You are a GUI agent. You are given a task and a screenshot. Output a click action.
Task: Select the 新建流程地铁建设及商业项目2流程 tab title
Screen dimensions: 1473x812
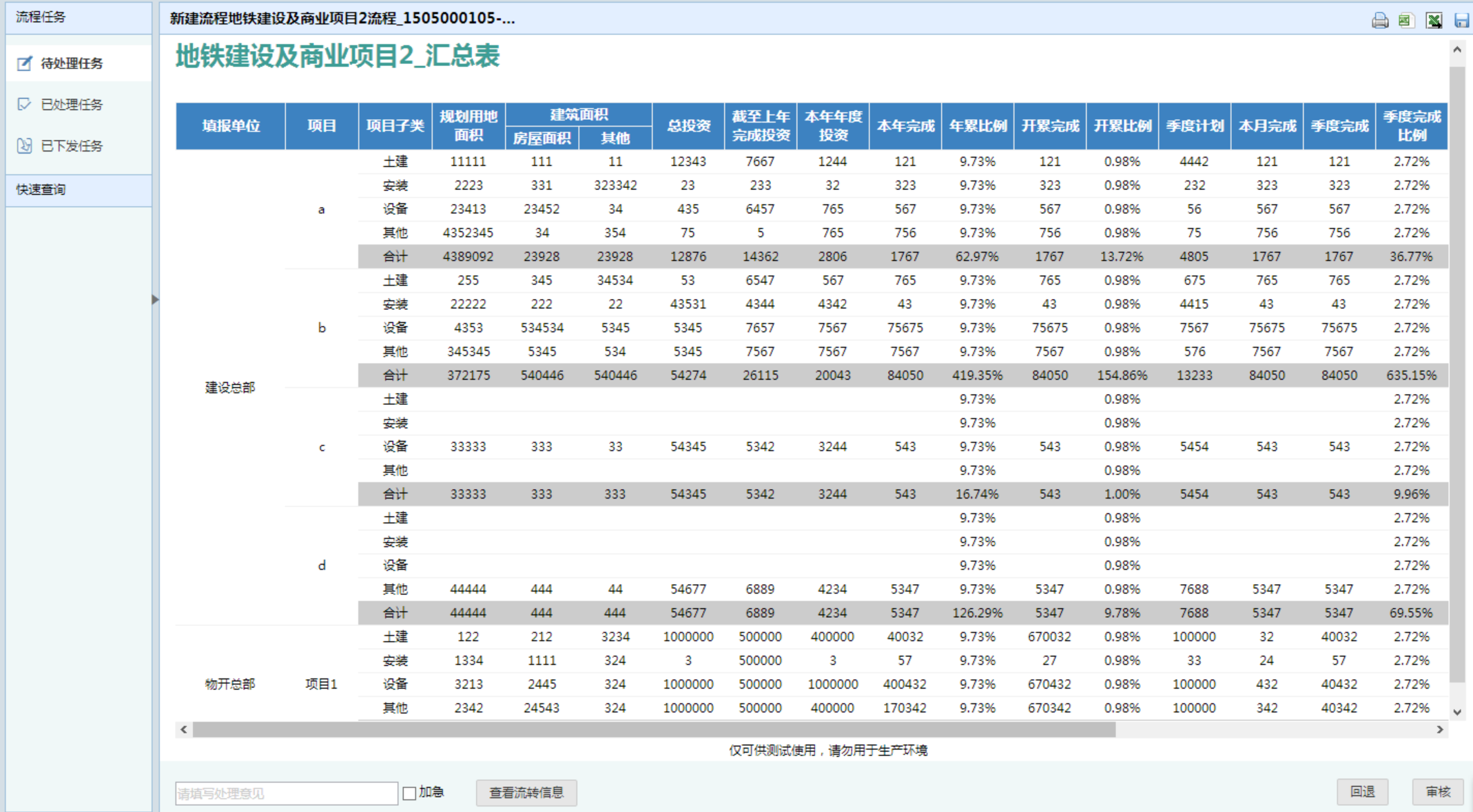point(342,19)
